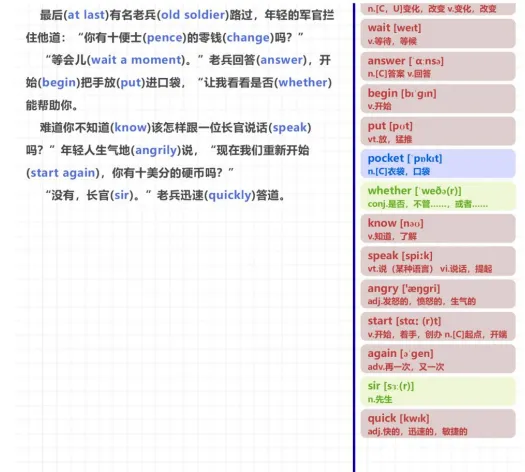525x472 pixels.
Task: Select the 'quick' vocabulary card
Action: click(x=438, y=424)
